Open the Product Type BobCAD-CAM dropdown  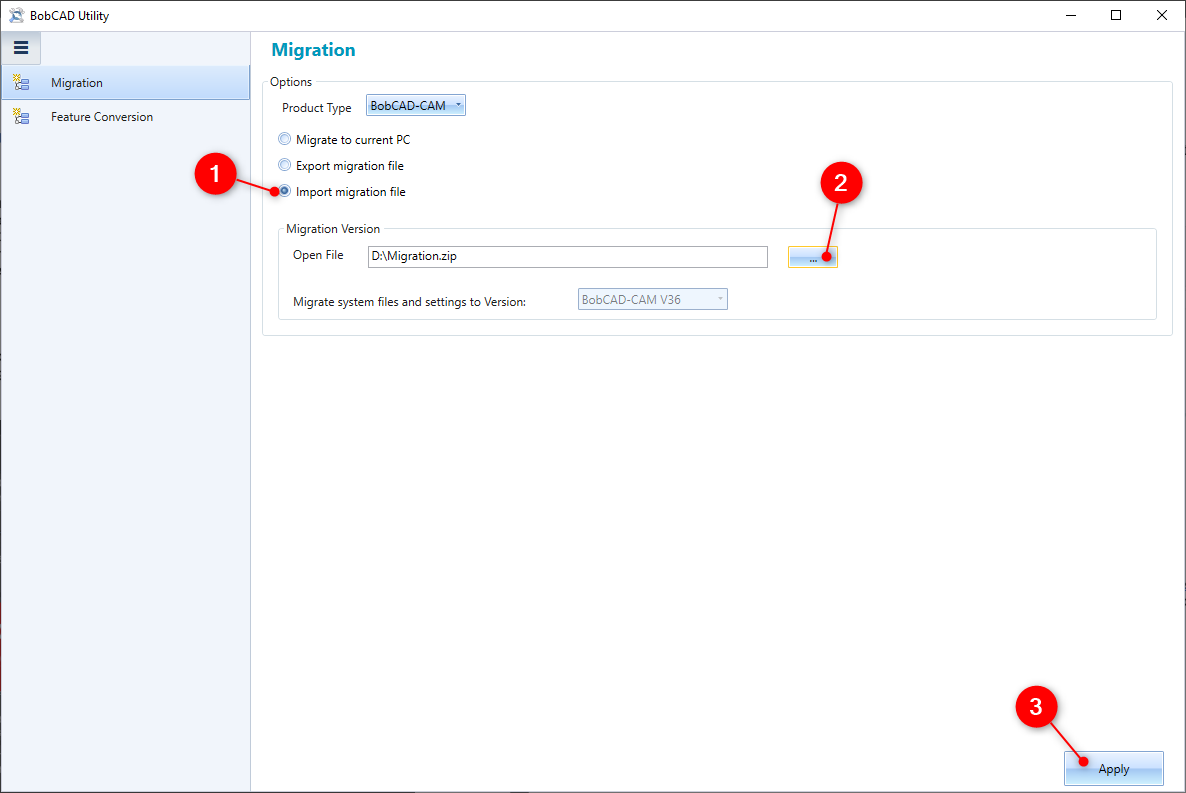tap(415, 105)
